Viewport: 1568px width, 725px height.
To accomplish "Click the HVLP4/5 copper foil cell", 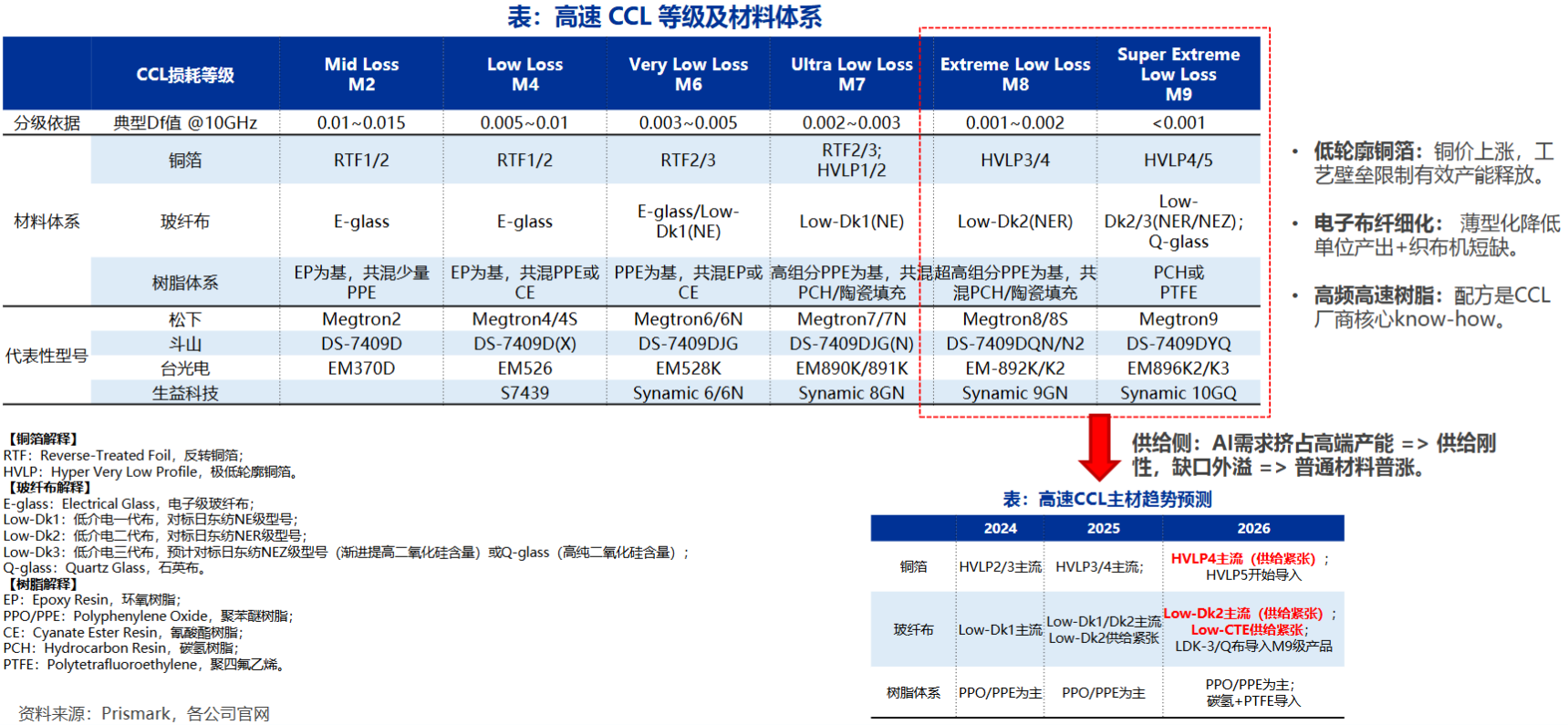I will click(1178, 161).
